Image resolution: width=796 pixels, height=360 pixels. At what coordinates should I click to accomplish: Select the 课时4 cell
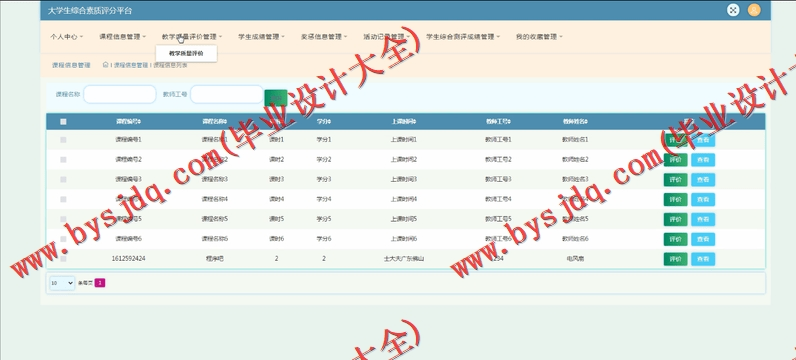(277, 199)
